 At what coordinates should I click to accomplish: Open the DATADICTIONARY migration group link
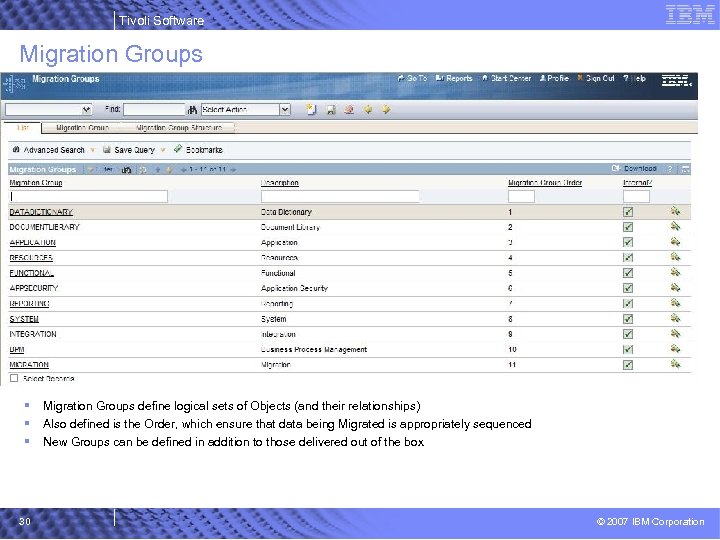click(41, 212)
